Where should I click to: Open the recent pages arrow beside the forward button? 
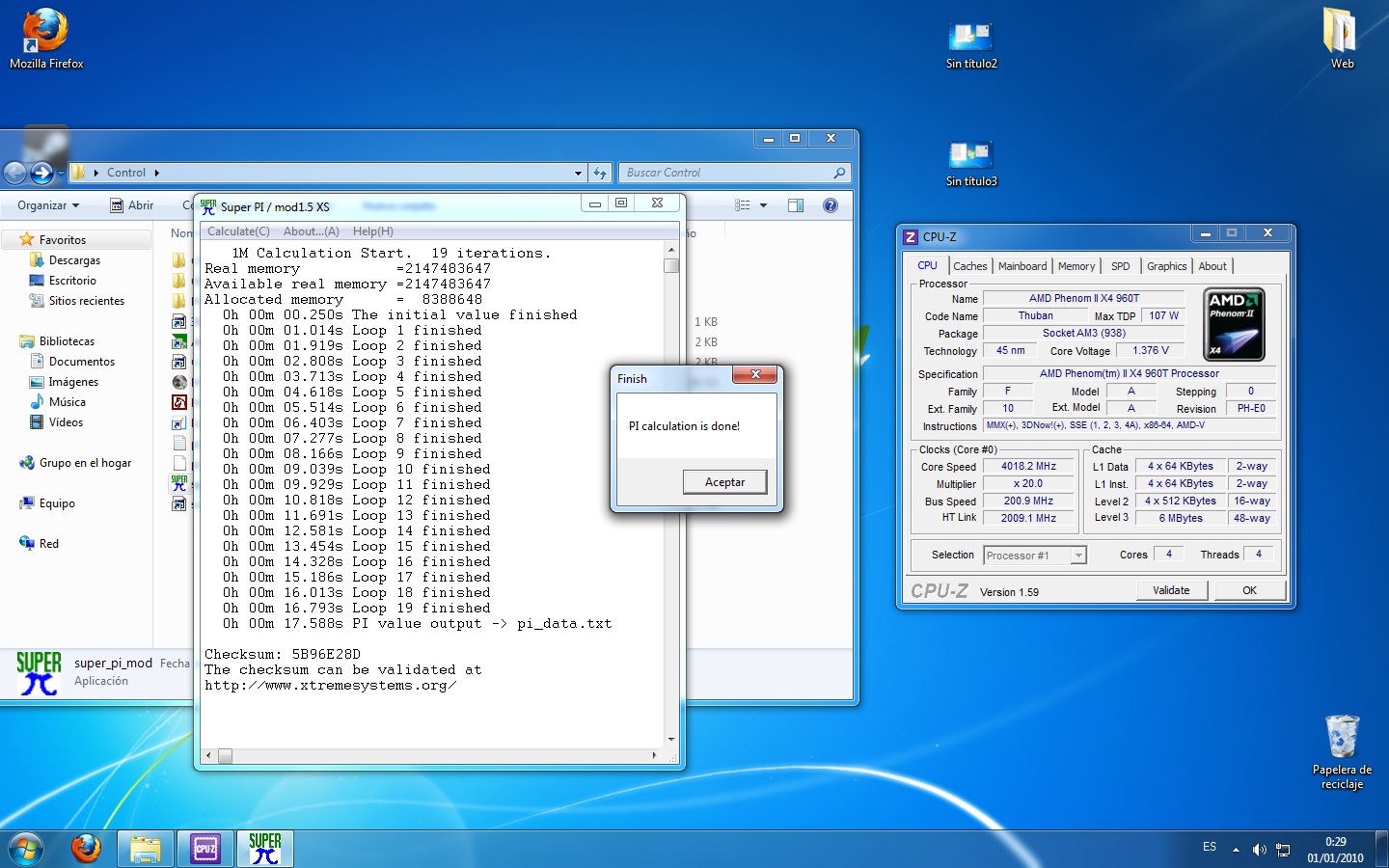click(61, 174)
